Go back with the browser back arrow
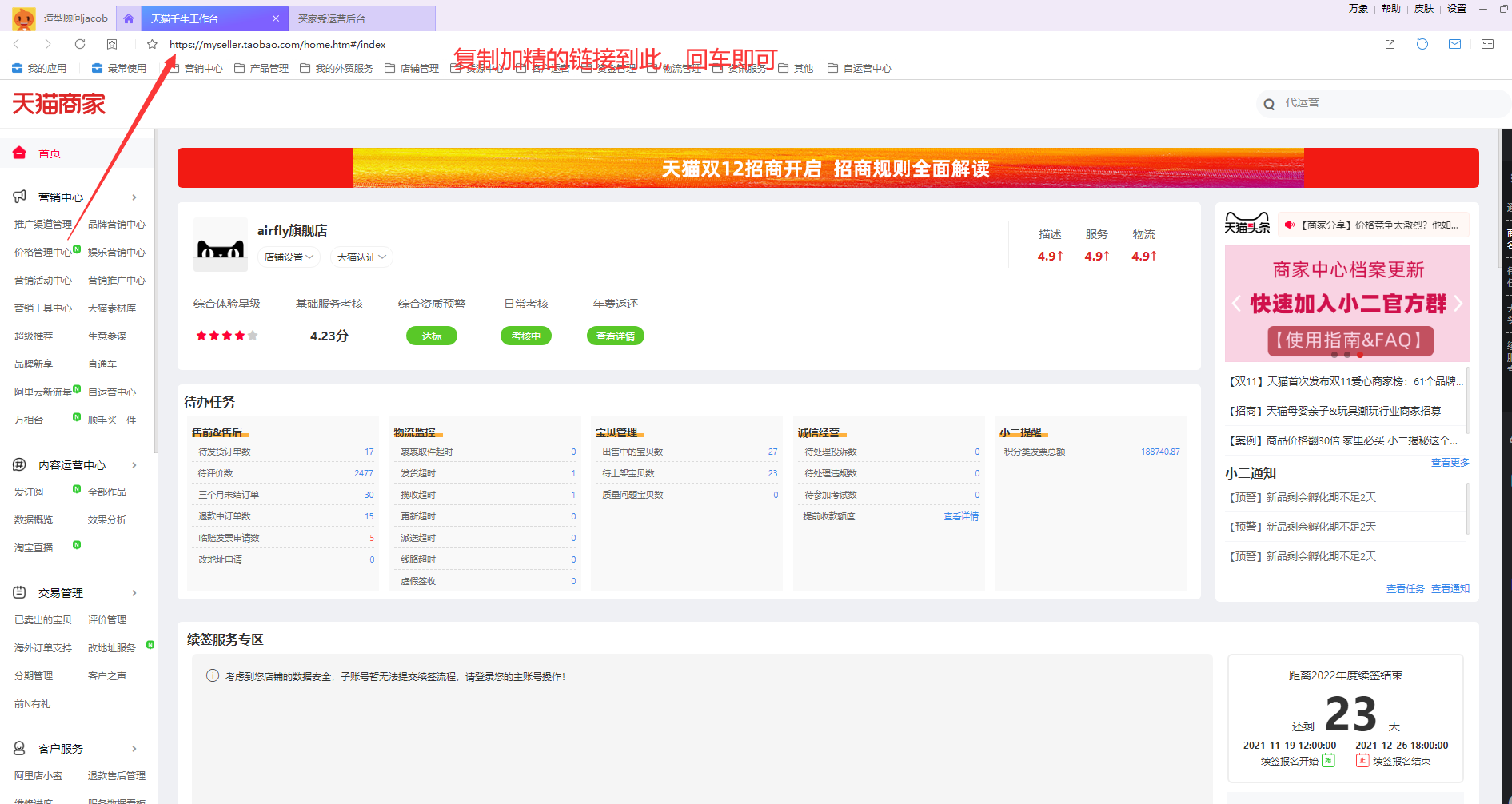This screenshot has width=1512, height=804. pyautogui.click(x=17, y=44)
